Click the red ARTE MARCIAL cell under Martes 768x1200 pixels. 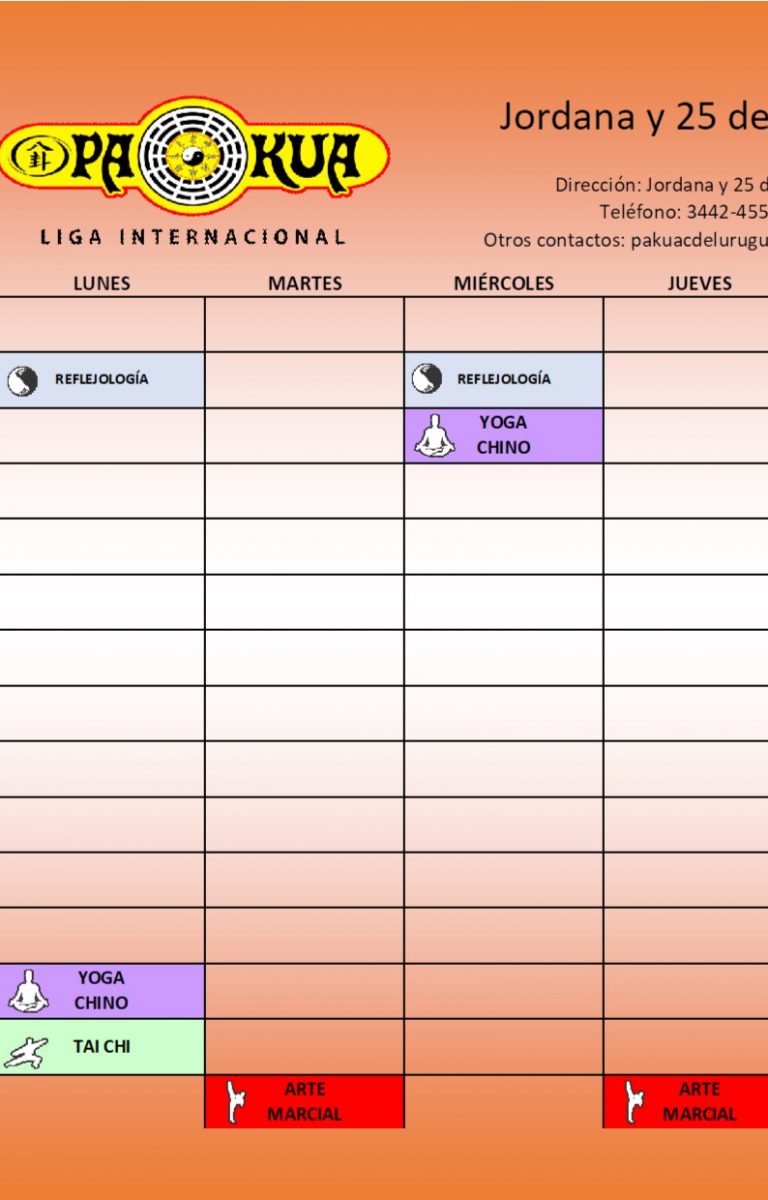coord(305,1101)
